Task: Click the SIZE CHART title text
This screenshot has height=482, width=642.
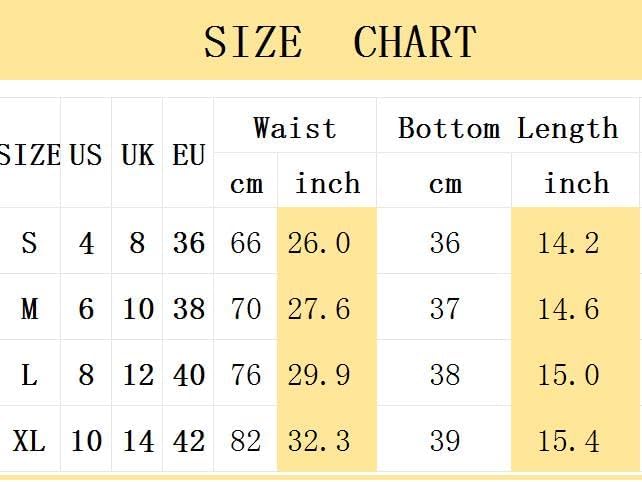Action: pos(340,42)
